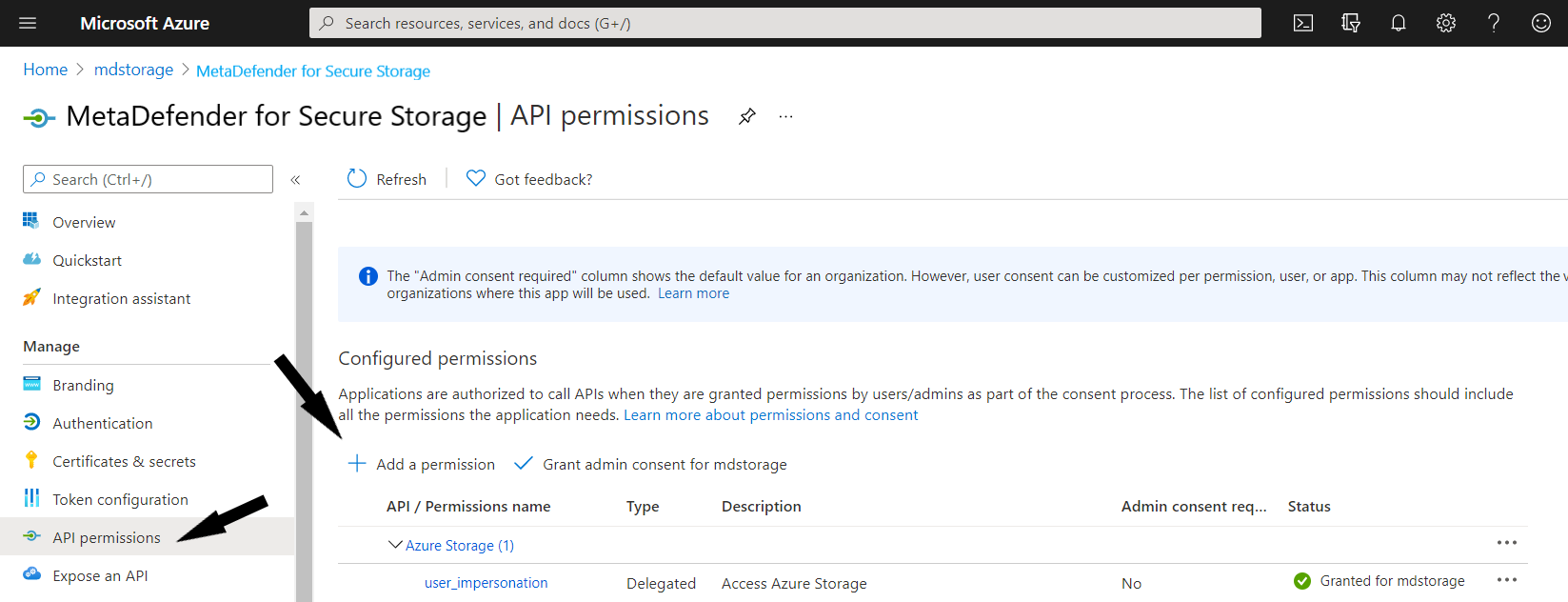Open the Azure Storage (1) link
This screenshot has height=602, width=1568.
(460, 546)
